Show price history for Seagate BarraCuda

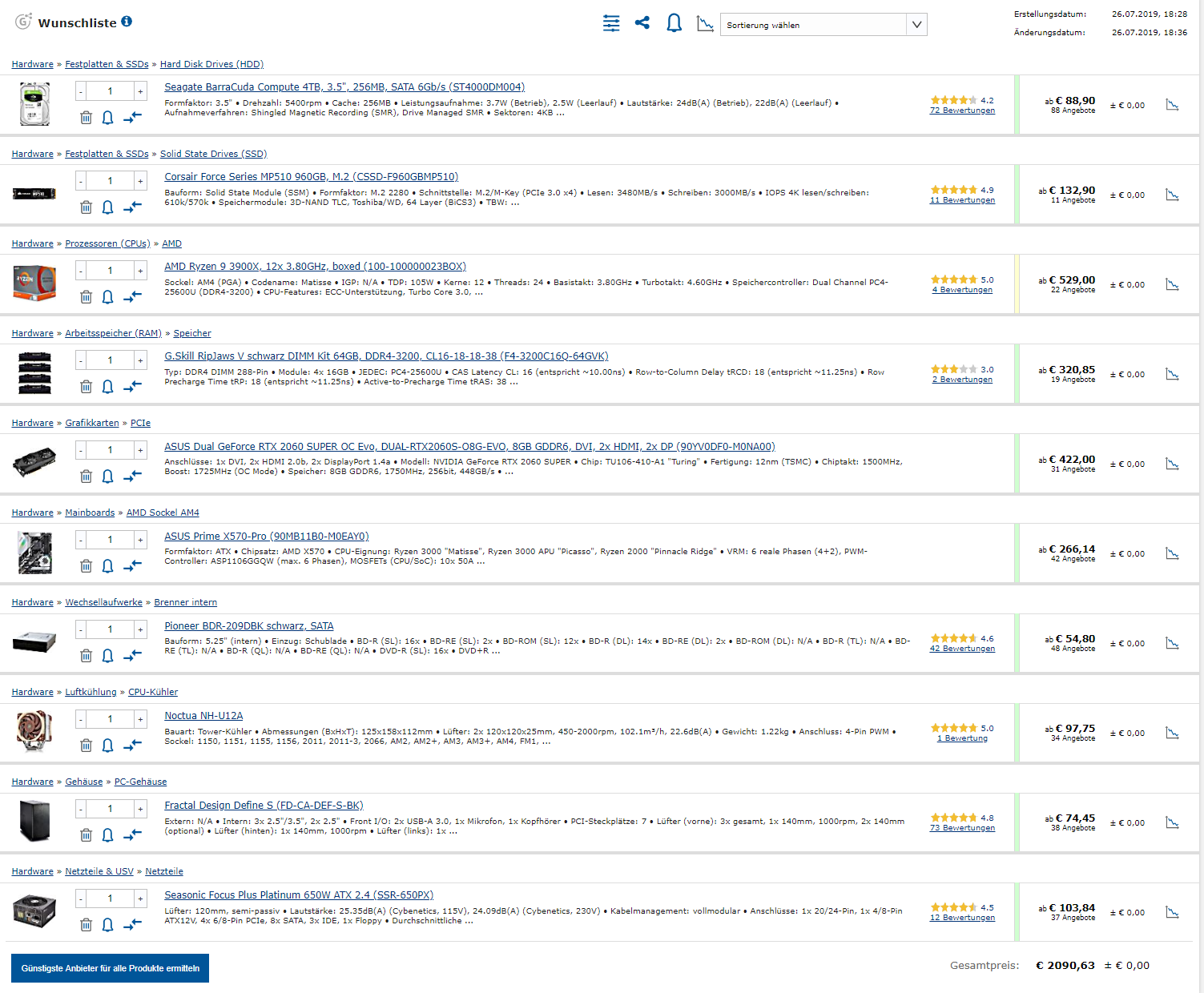click(x=1172, y=105)
